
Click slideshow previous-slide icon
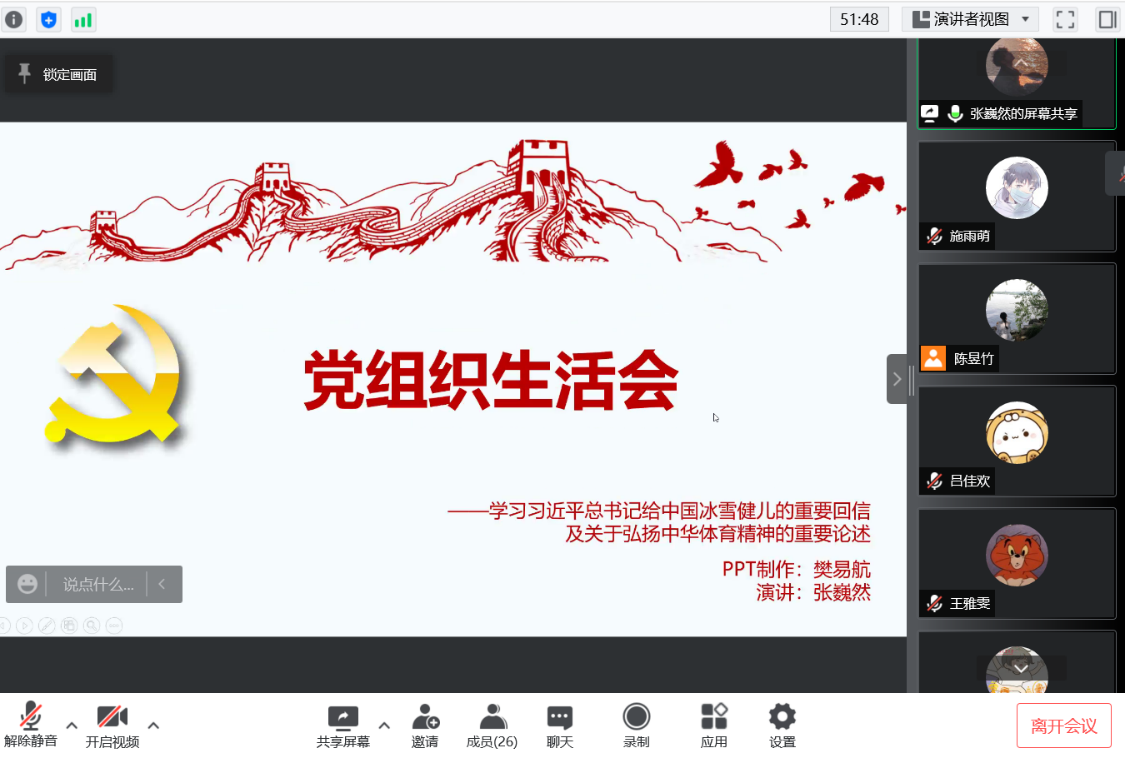(x=4, y=626)
